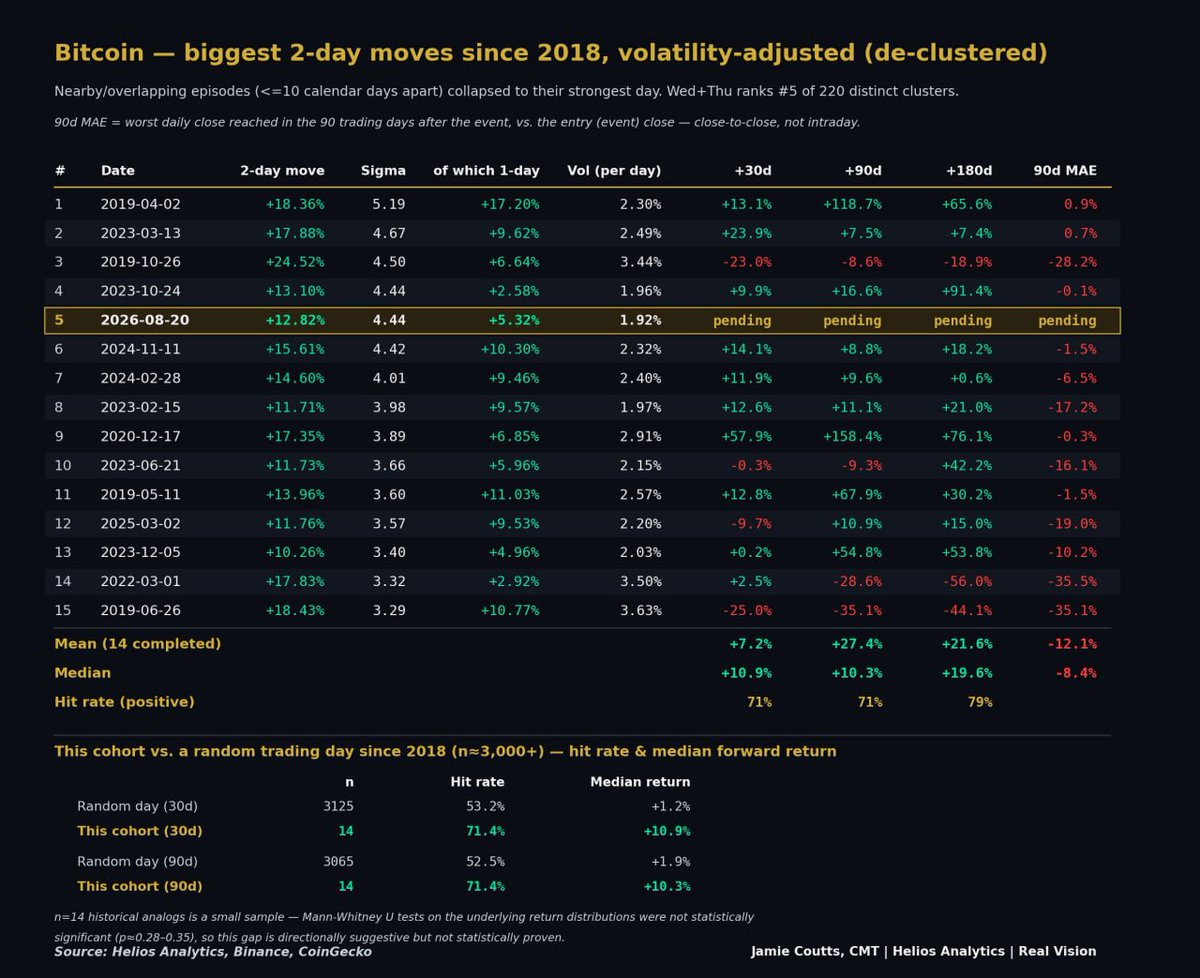Screen dimensions: 1200x978
Task: Click the 'Sigma' column header
Action: click(x=383, y=171)
